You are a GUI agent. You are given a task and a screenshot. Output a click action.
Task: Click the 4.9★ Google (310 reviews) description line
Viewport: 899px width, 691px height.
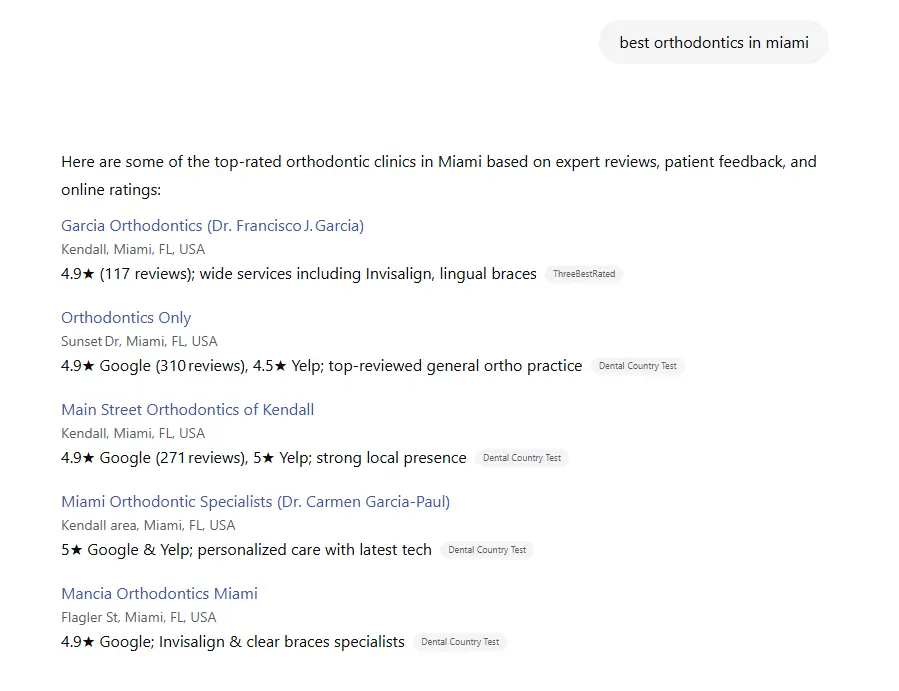point(322,366)
